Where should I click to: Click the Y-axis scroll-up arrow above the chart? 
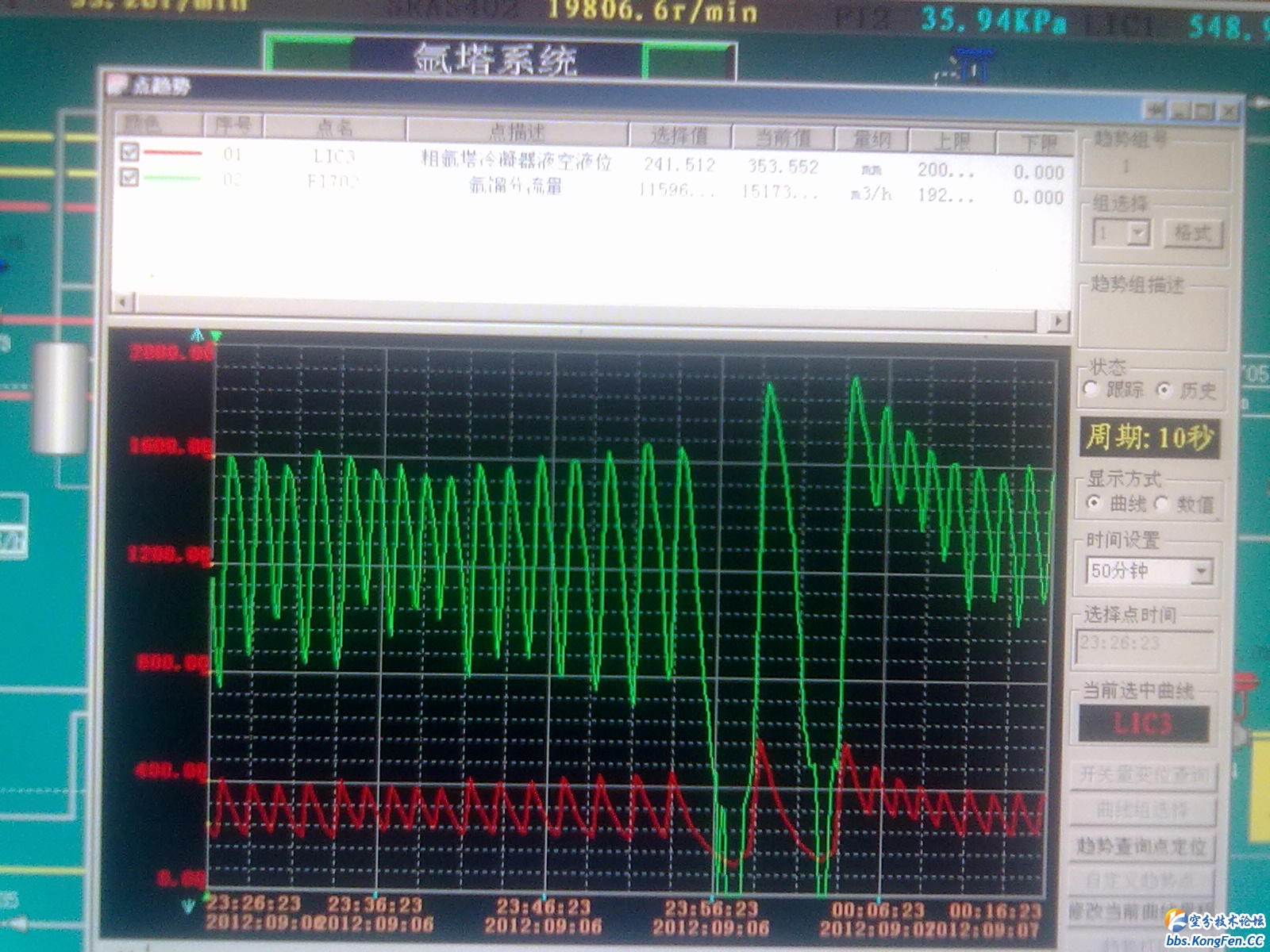[x=198, y=336]
